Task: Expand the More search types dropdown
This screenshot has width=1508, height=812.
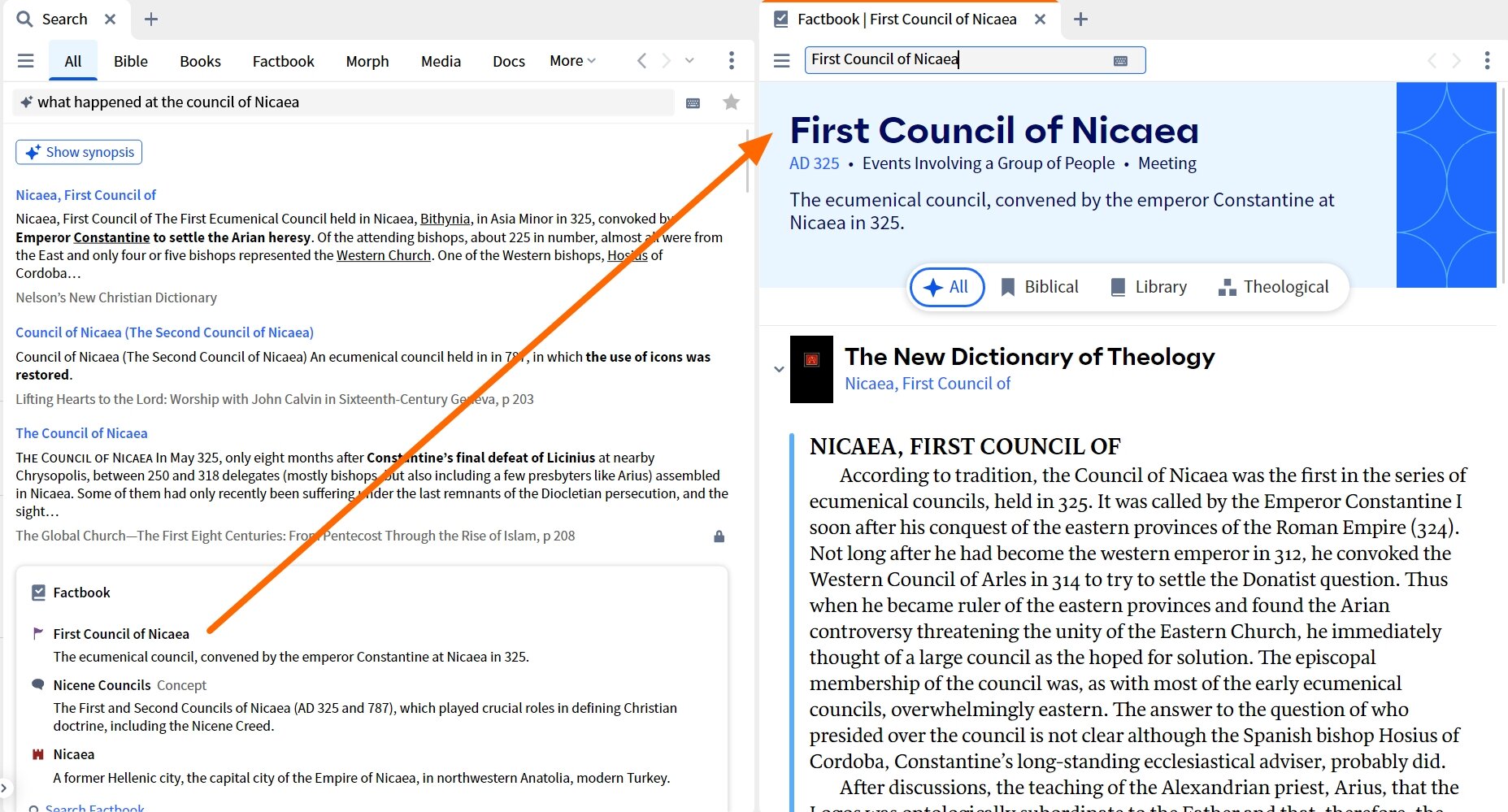Action: [x=572, y=61]
